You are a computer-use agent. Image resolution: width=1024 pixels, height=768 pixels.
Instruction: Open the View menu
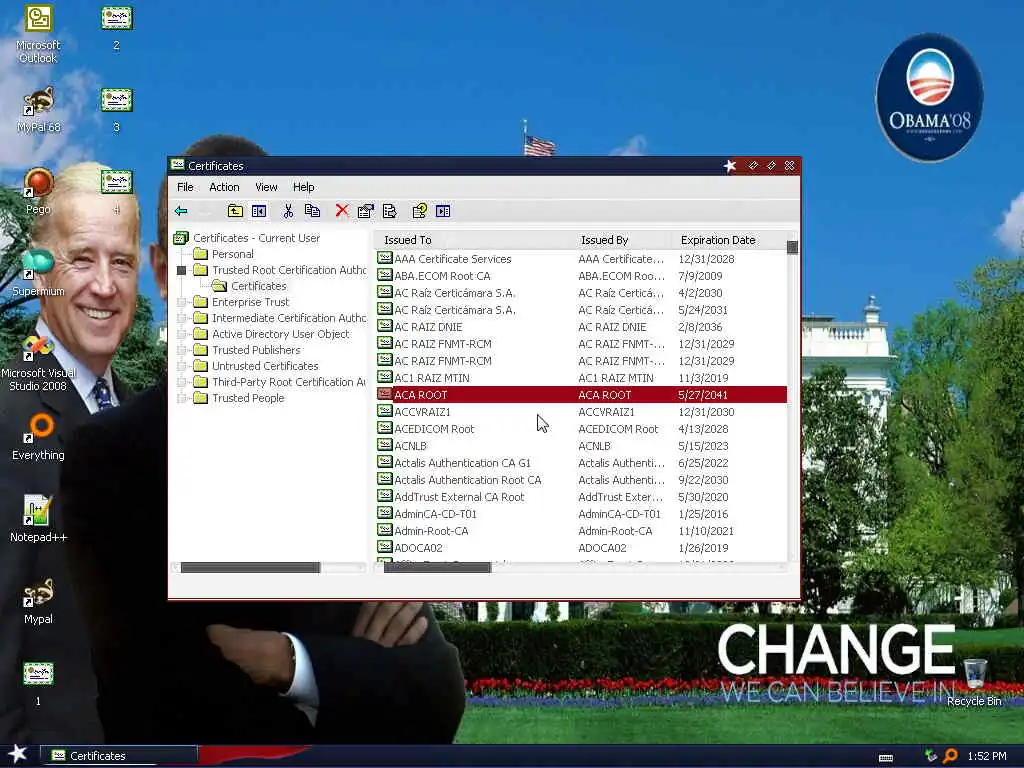266,187
